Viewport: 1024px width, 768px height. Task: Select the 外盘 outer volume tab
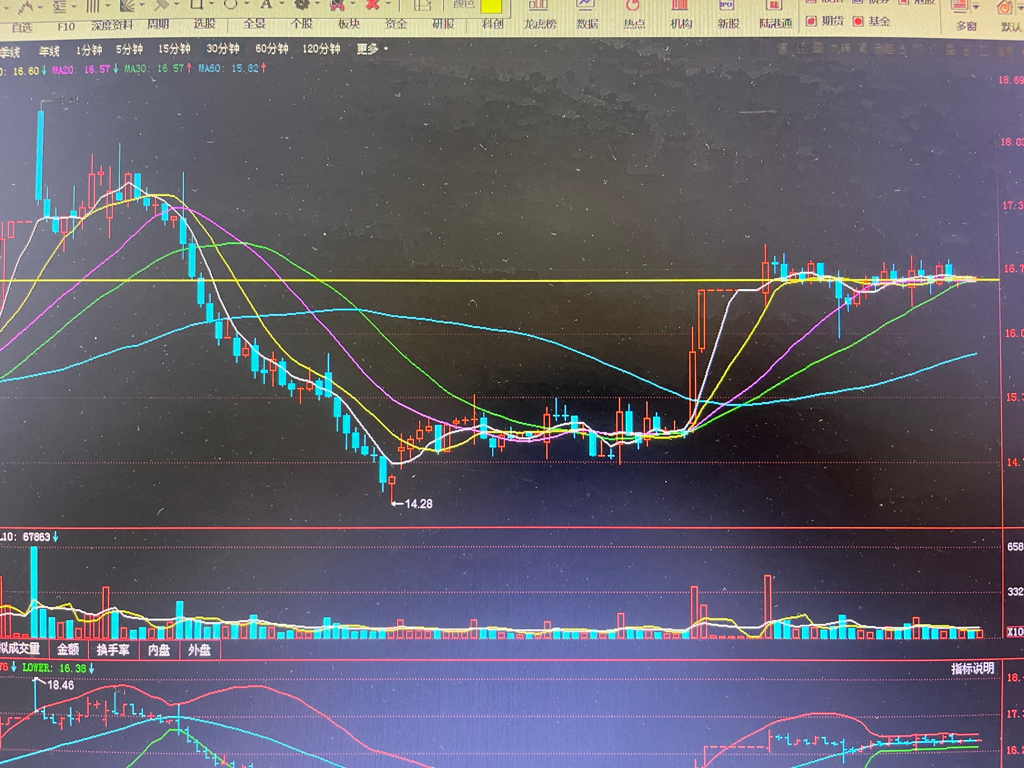(x=199, y=650)
